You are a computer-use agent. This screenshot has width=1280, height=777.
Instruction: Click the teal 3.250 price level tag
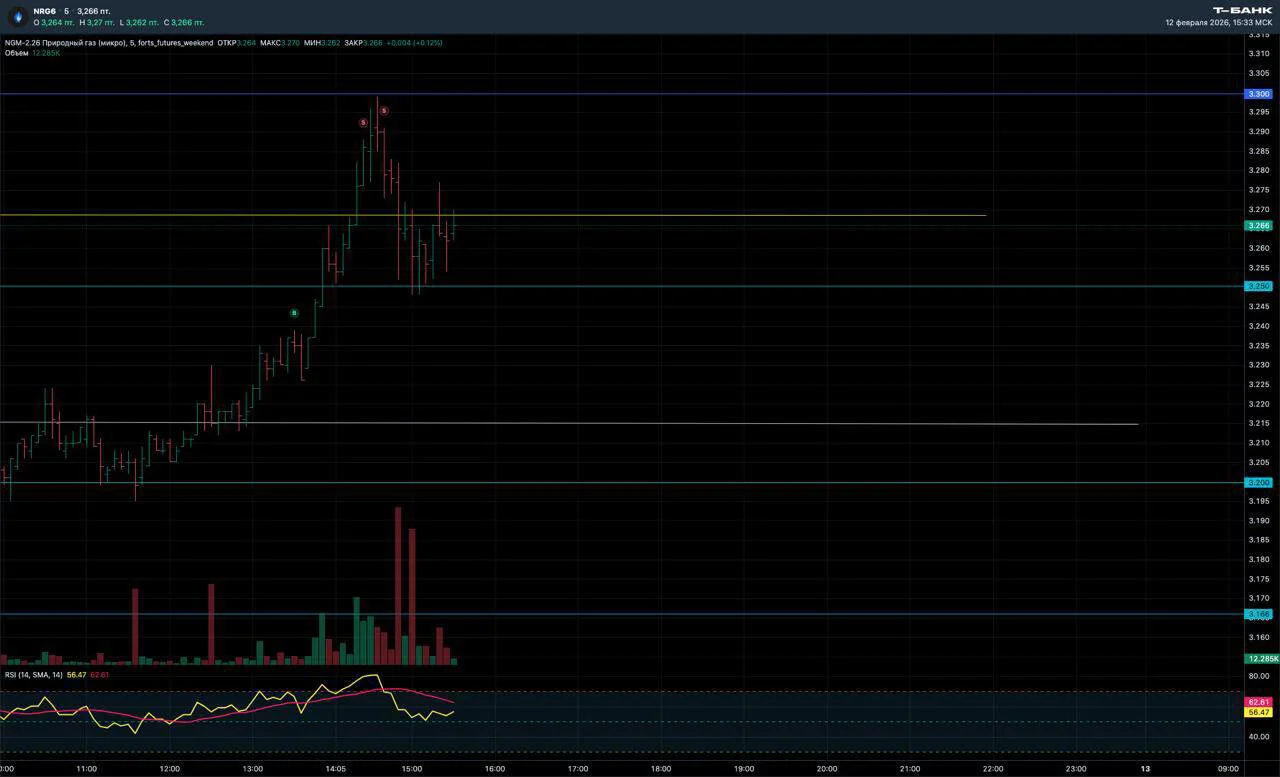click(1258, 286)
